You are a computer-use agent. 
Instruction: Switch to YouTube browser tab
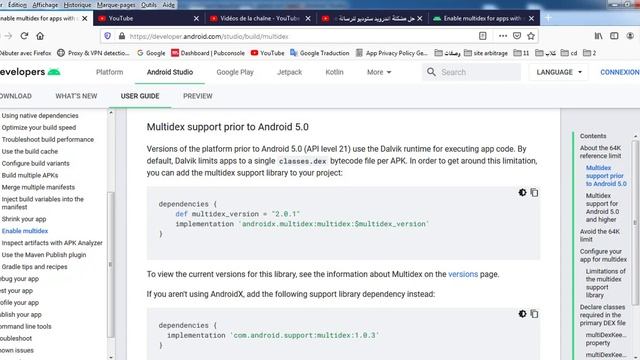coord(149,18)
